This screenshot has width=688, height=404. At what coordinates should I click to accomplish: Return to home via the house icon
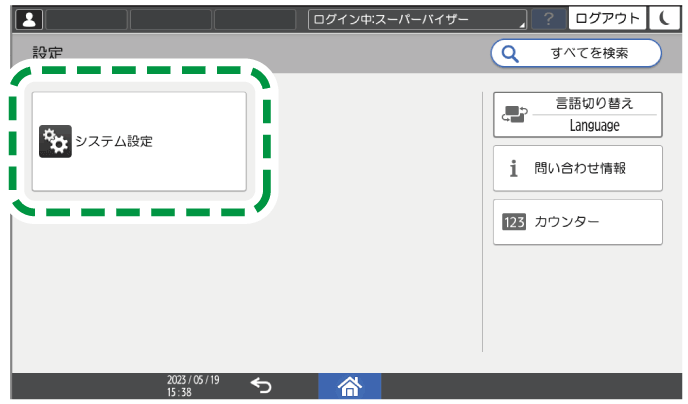(349, 386)
